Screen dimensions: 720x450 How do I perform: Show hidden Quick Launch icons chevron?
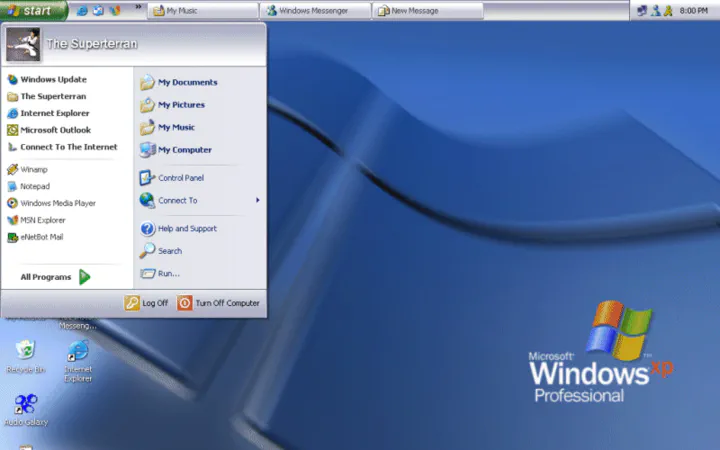138,7
